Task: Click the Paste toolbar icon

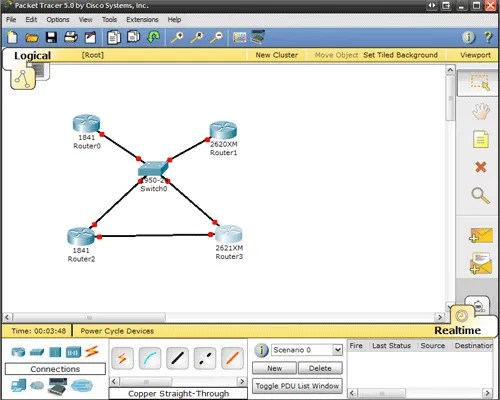Action: pyautogui.click(x=134, y=37)
